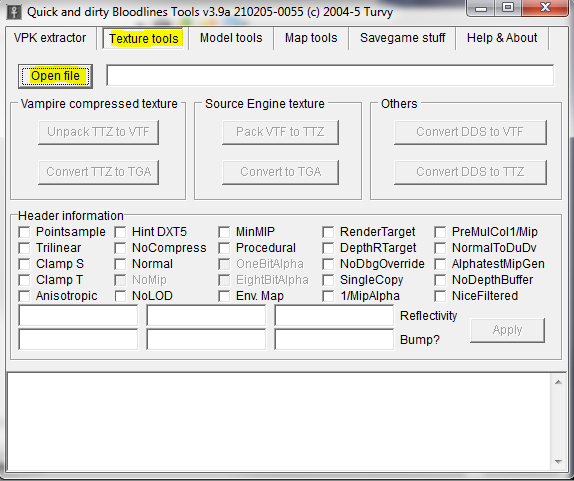Enable the NiceFiltered checkbox
Screen dimensions: 574x481
click(x=440, y=296)
